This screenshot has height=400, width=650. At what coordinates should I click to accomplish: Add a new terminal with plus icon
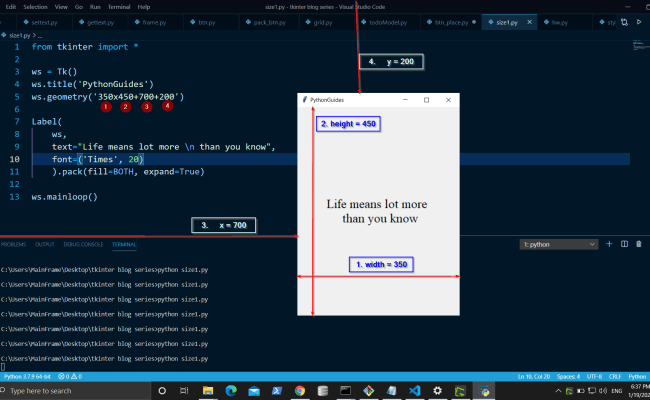click(609, 244)
